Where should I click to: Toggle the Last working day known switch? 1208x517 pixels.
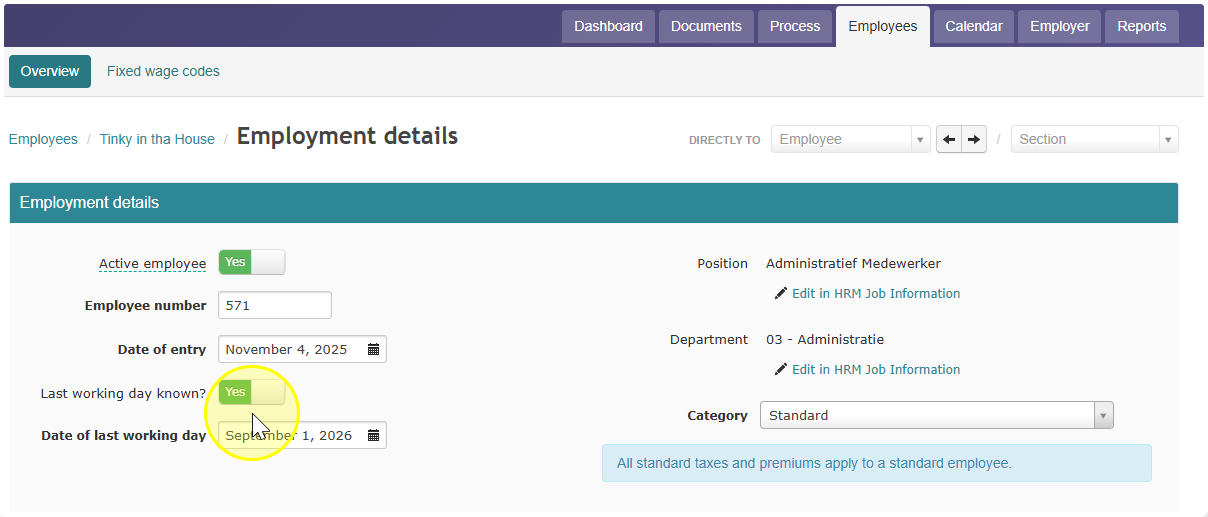(x=252, y=392)
